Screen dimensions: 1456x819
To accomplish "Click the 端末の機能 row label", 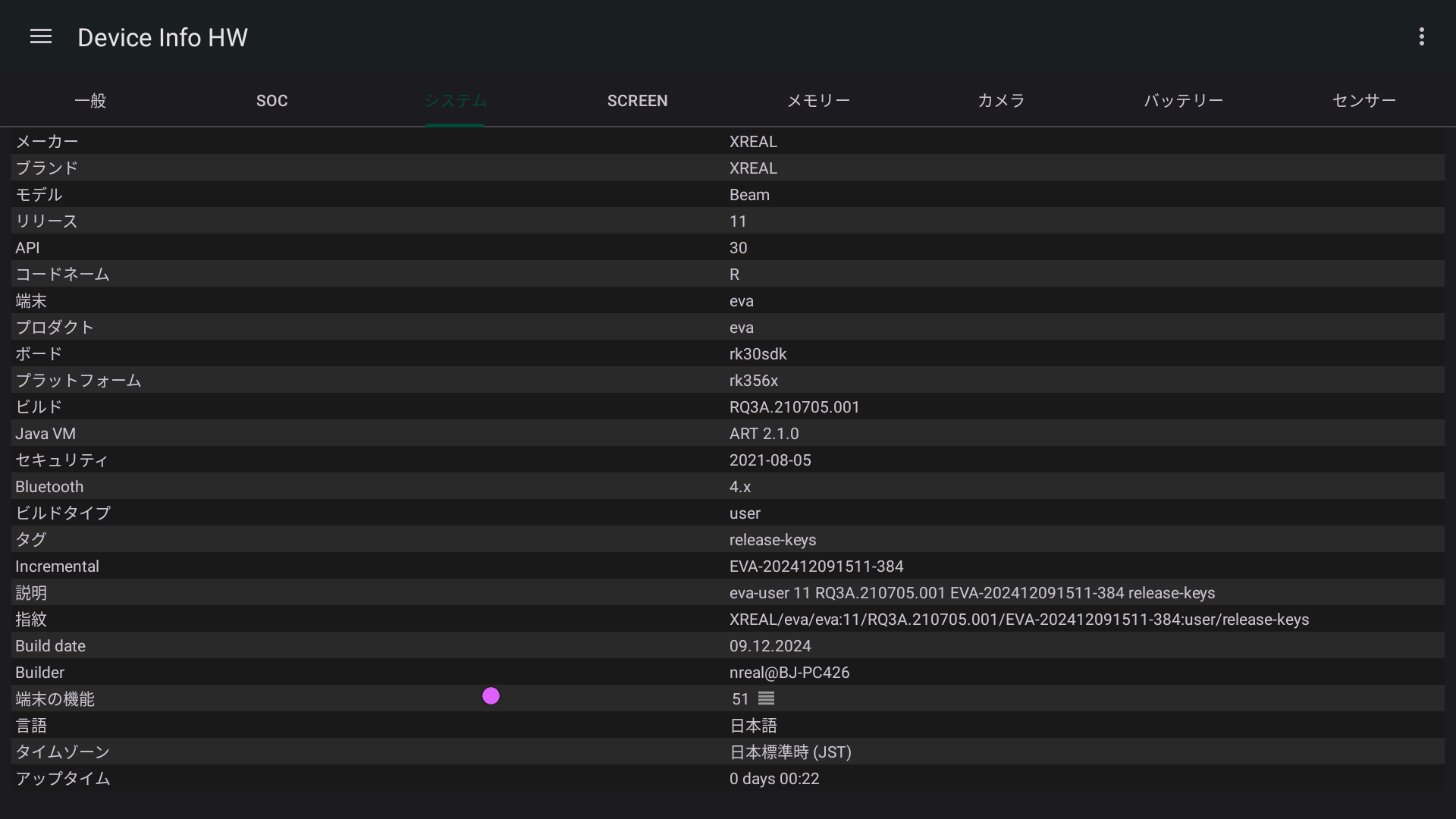I will pyautogui.click(x=55, y=699).
